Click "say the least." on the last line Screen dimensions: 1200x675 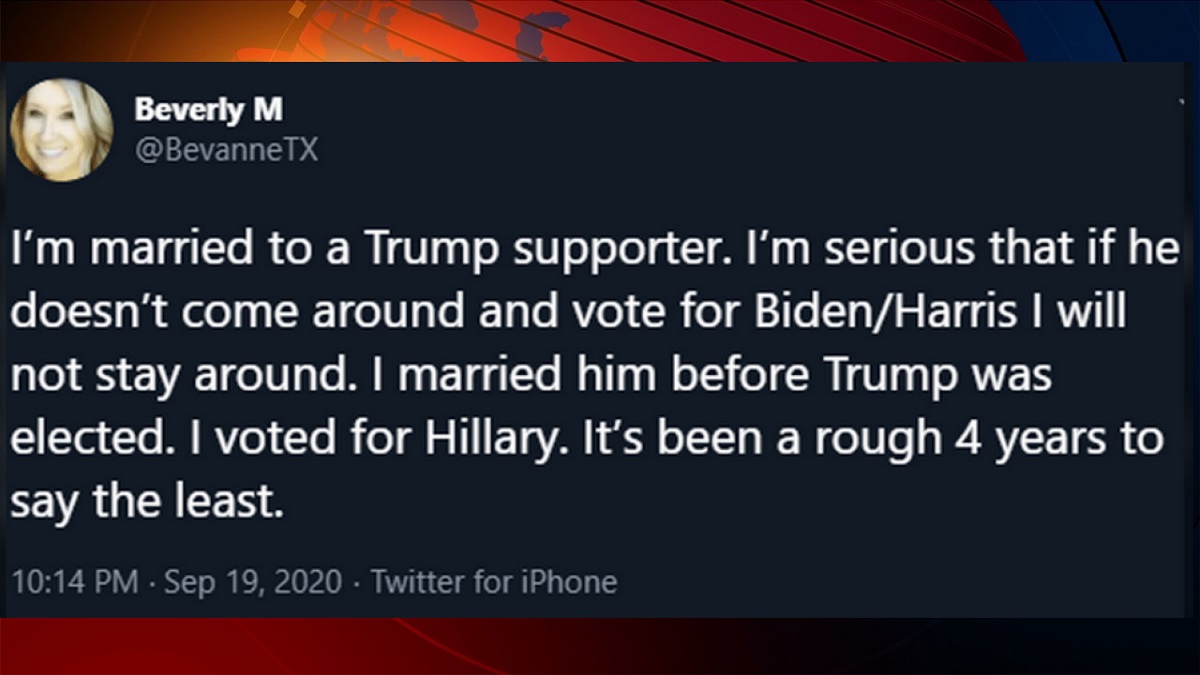pyautogui.click(x=142, y=500)
